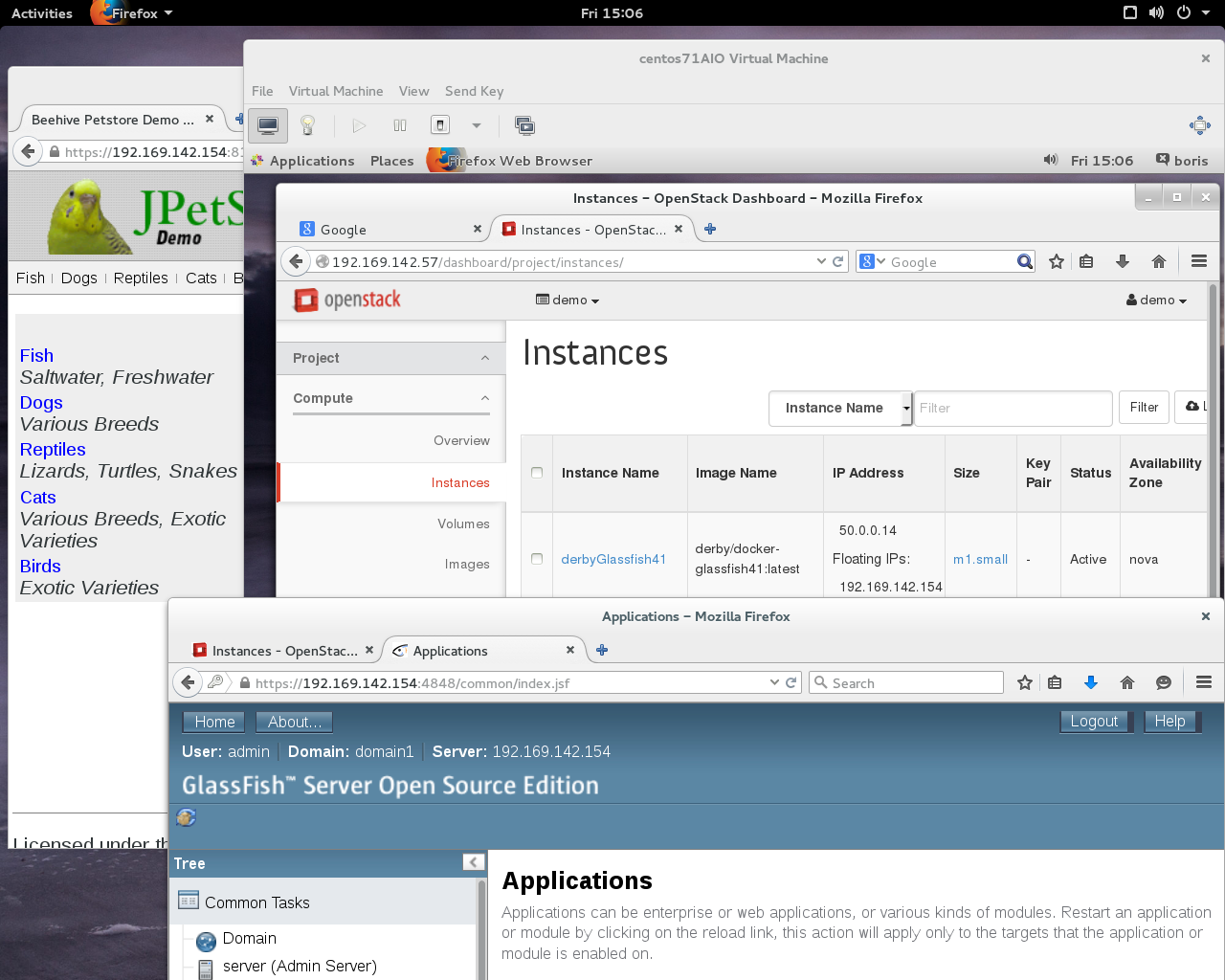
Task: Bookmark GlassFish page with star icon
Action: click(x=1025, y=682)
